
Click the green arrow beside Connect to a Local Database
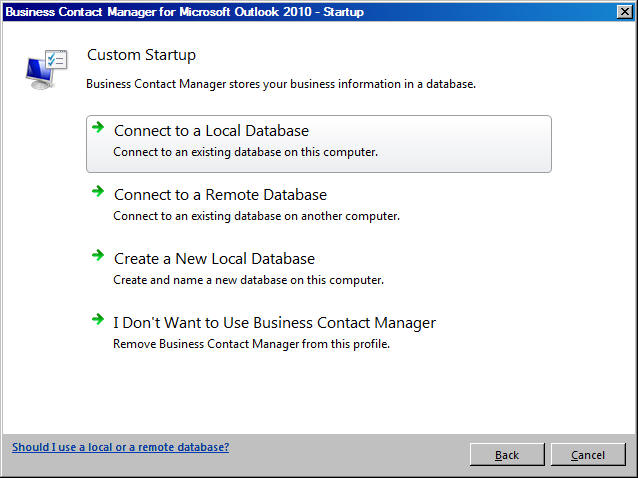click(98, 127)
